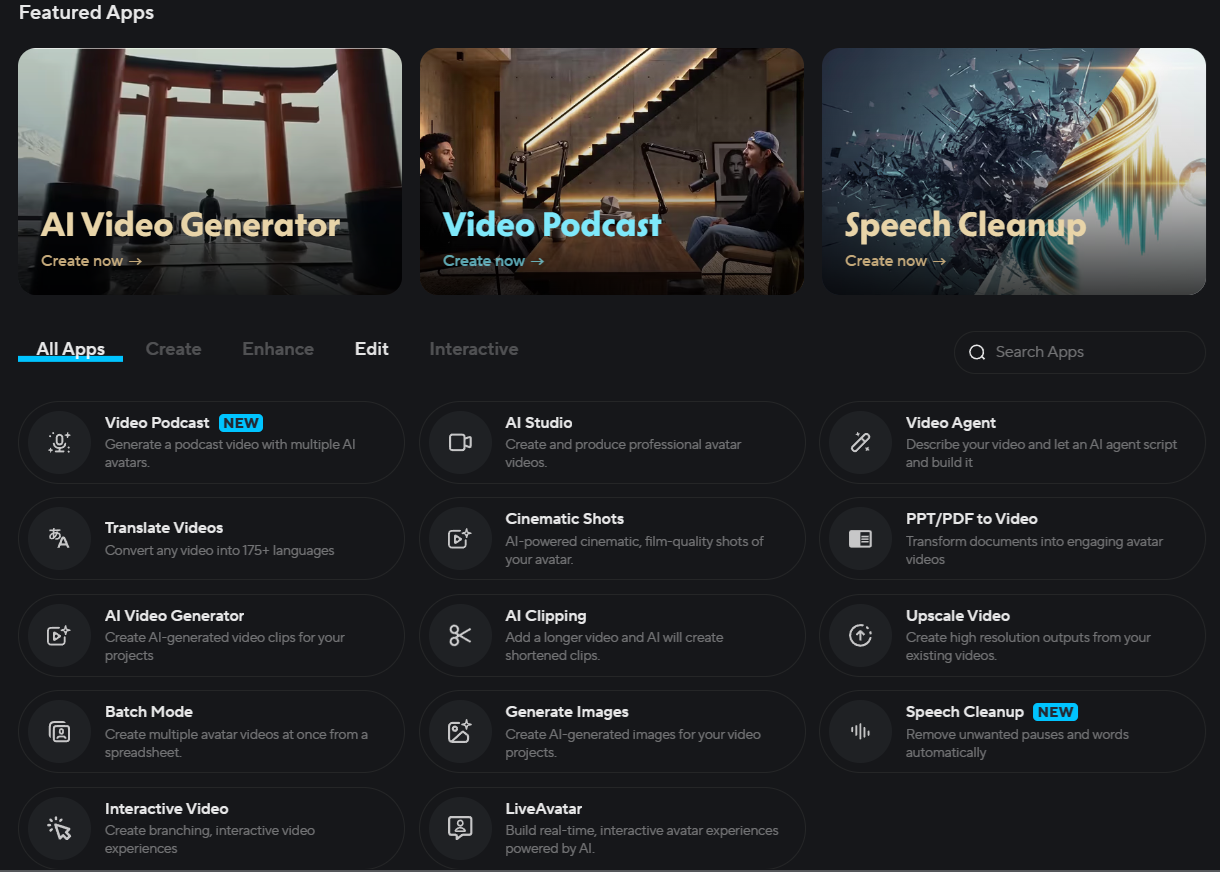Click Create now under AI Video Generator

(x=92, y=261)
